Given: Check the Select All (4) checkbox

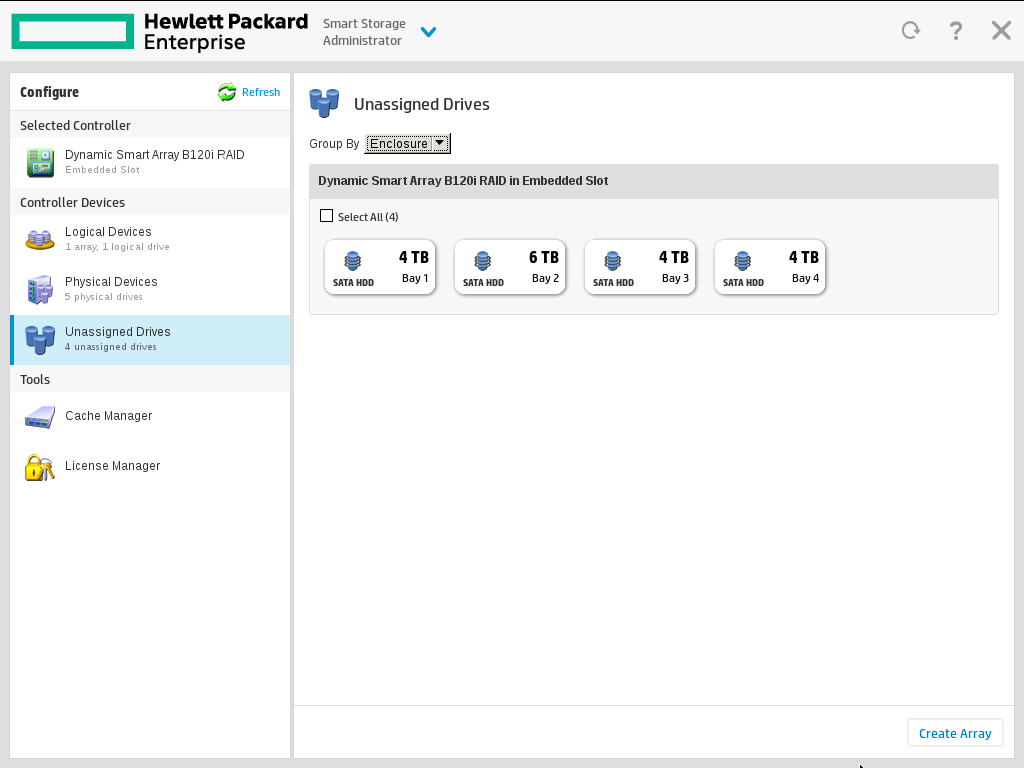Looking at the screenshot, I should point(327,216).
